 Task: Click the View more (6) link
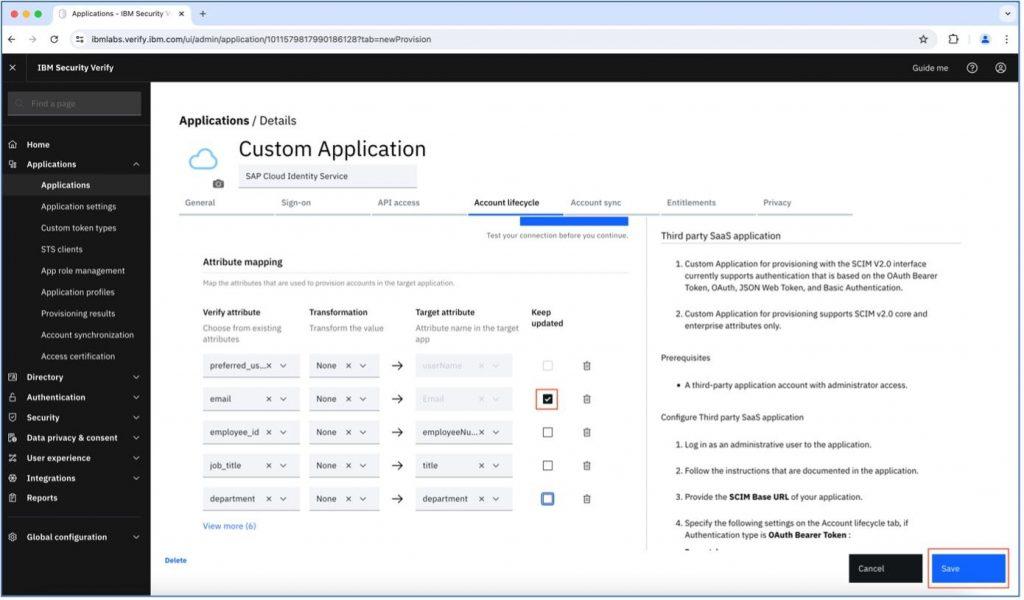[230, 528]
